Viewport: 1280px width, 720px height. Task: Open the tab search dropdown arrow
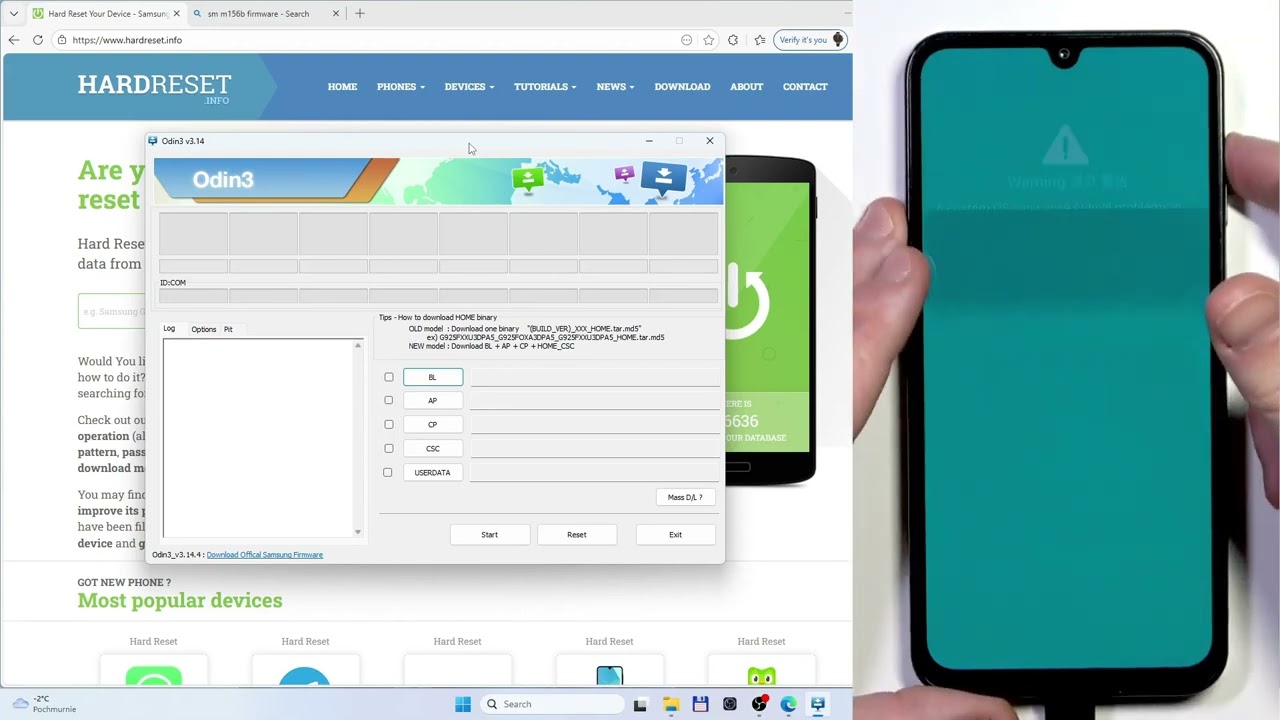point(13,14)
